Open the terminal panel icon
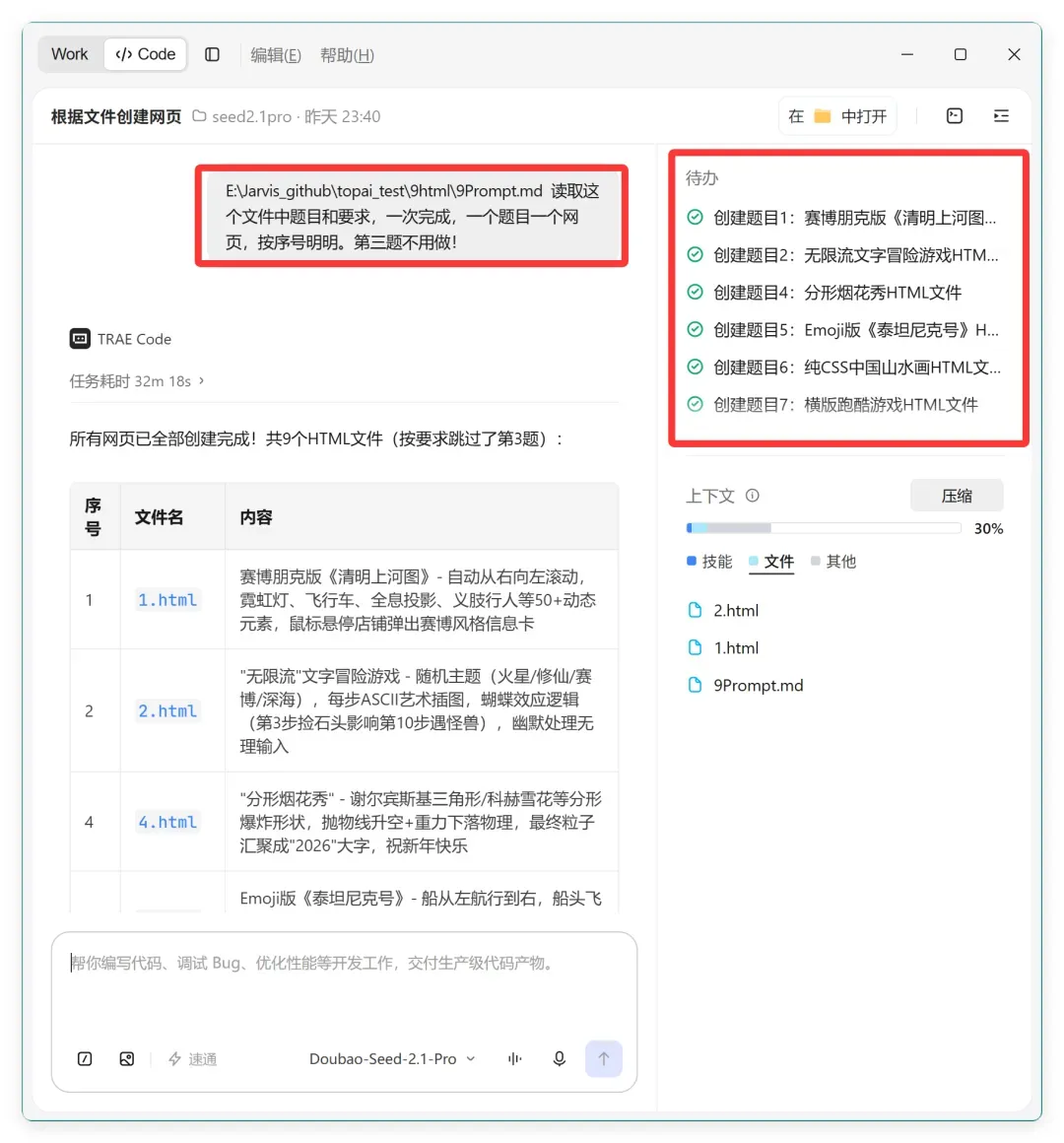 coord(954,116)
